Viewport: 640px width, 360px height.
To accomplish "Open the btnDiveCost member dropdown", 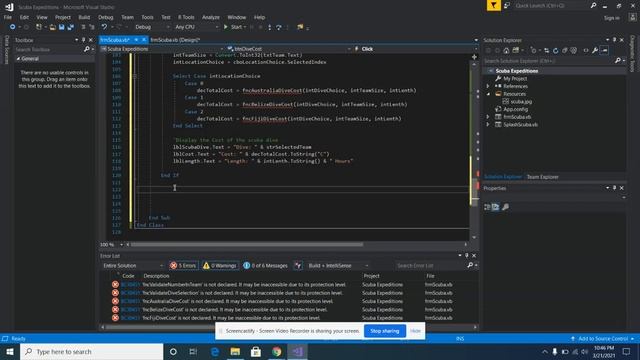I will click(288, 49).
